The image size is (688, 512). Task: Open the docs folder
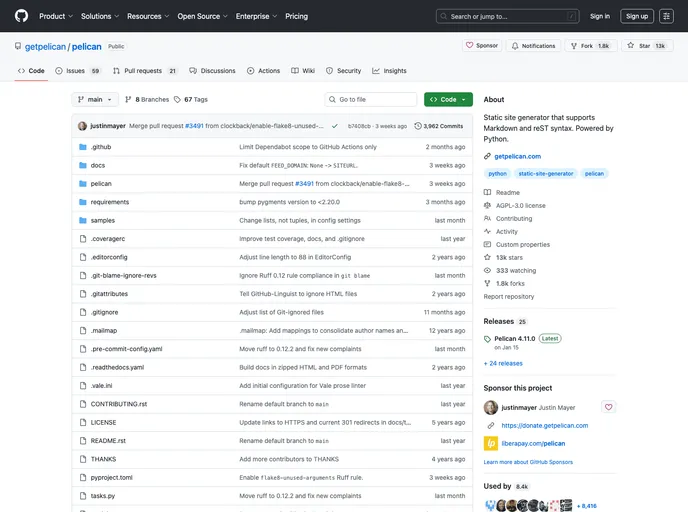click(98, 165)
